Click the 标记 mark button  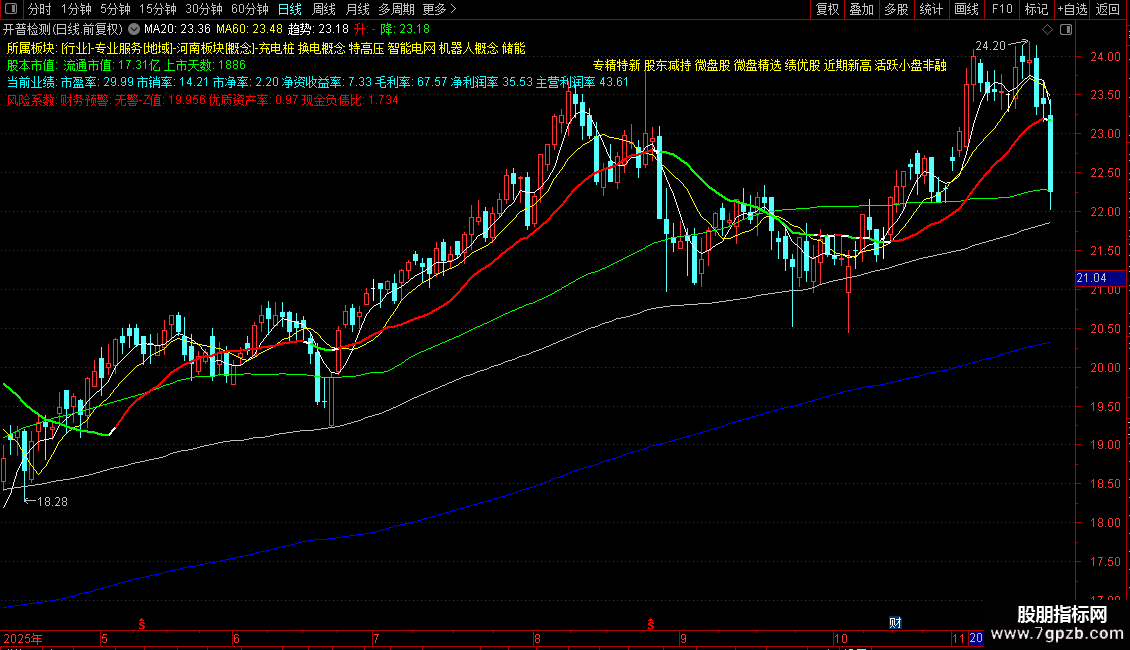coord(1036,9)
